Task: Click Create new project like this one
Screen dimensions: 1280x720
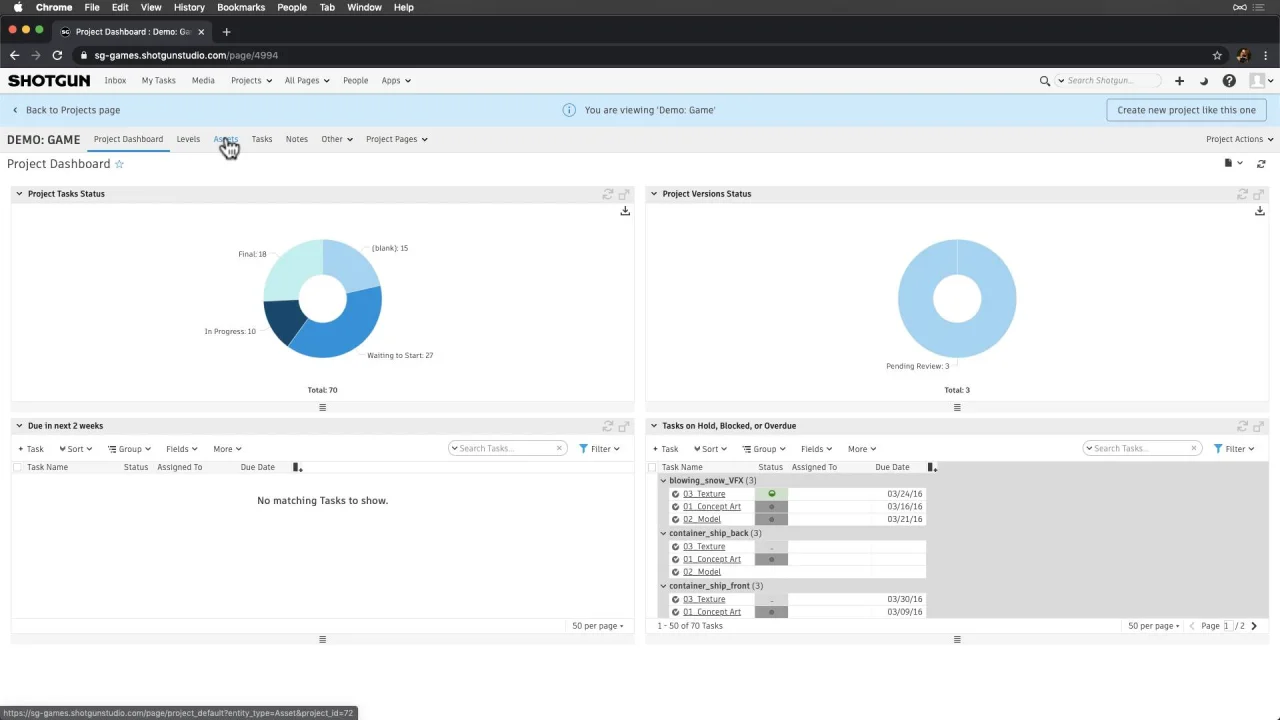Action: coord(1186,110)
